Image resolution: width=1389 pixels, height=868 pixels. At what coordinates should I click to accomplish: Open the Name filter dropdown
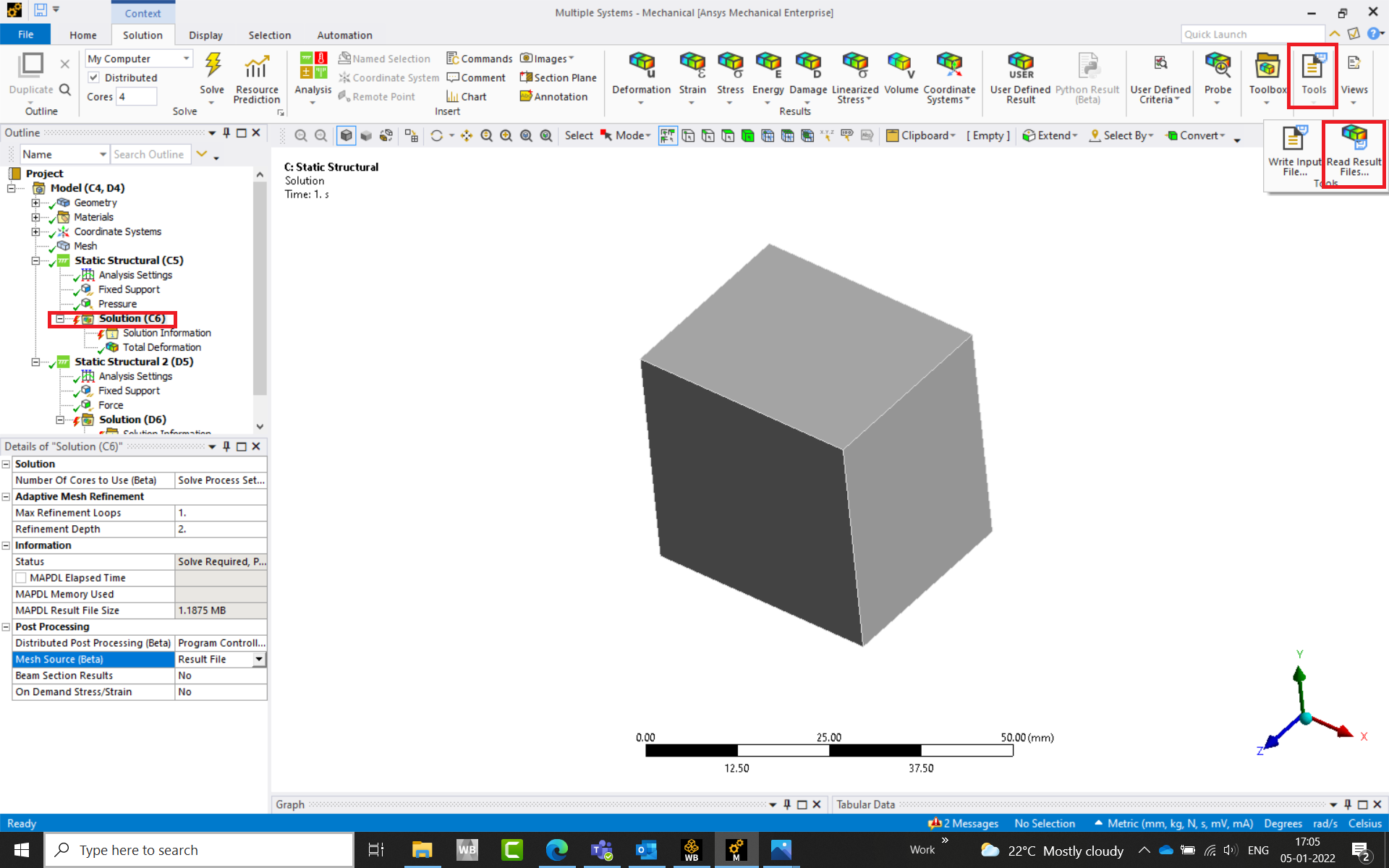[x=64, y=154]
